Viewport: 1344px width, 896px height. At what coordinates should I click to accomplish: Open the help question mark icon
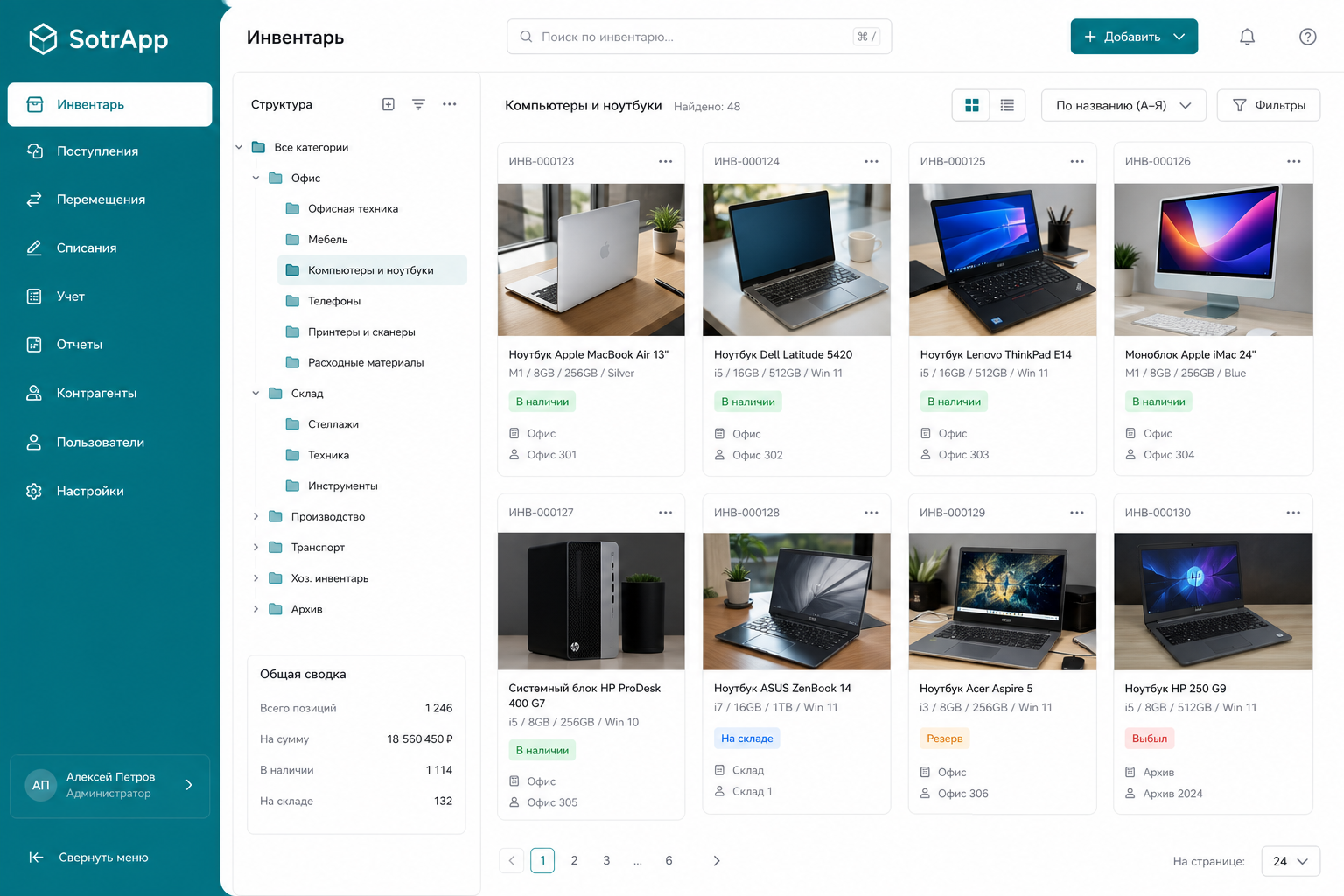[x=1307, y=37]
